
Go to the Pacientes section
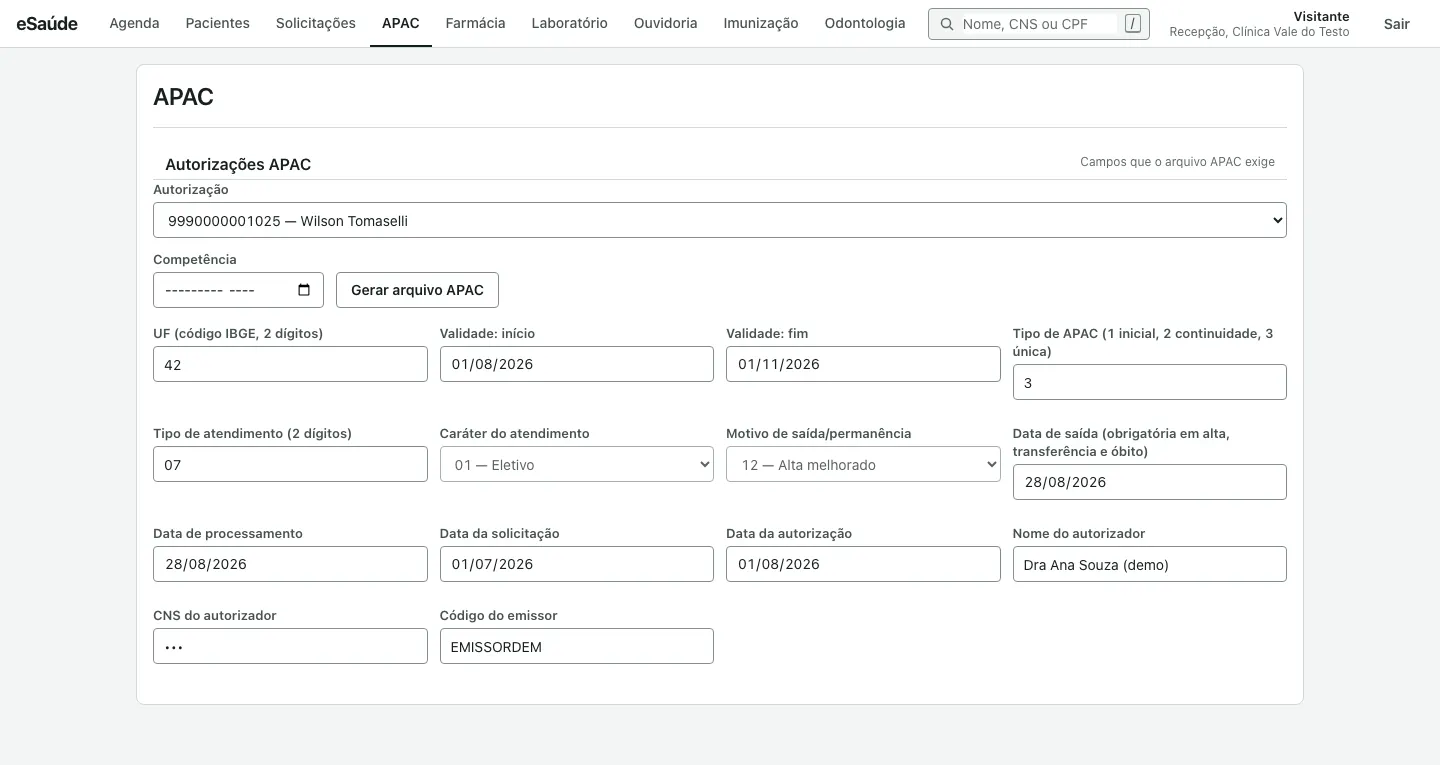tap(218, 23)
